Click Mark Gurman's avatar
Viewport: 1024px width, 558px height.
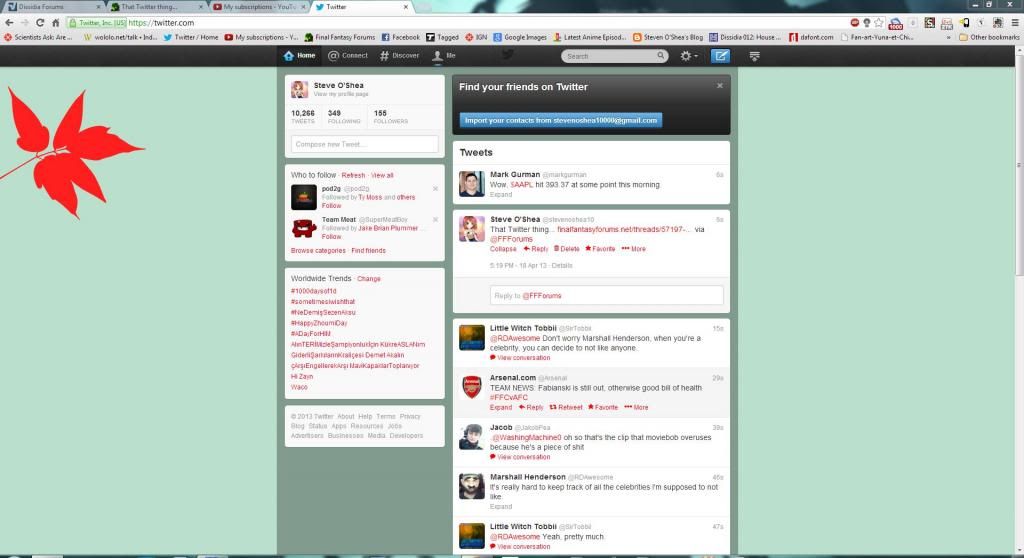click(x=472, y=184)
